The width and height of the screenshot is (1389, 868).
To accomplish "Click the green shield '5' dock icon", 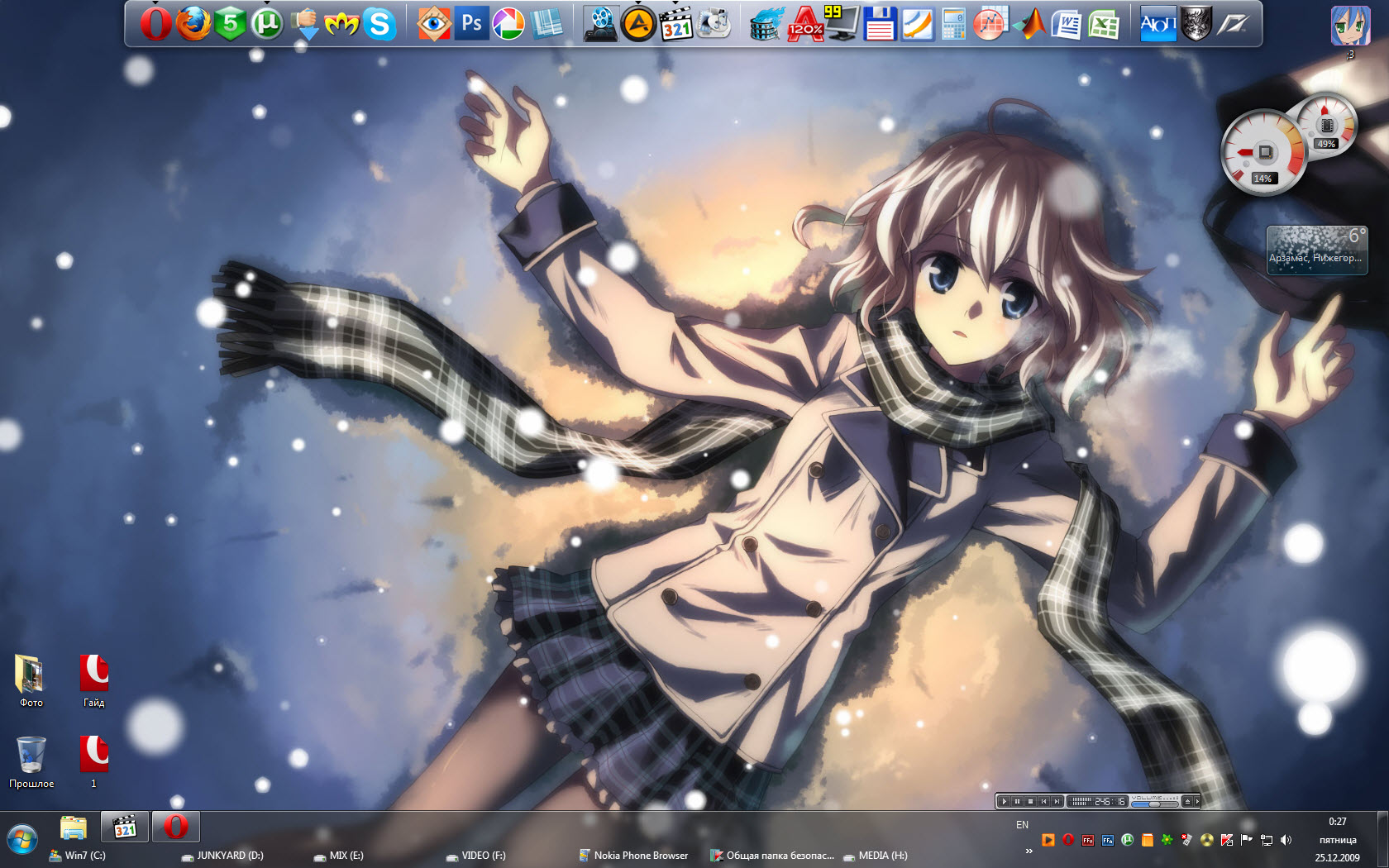I will (x=231, y=24).
